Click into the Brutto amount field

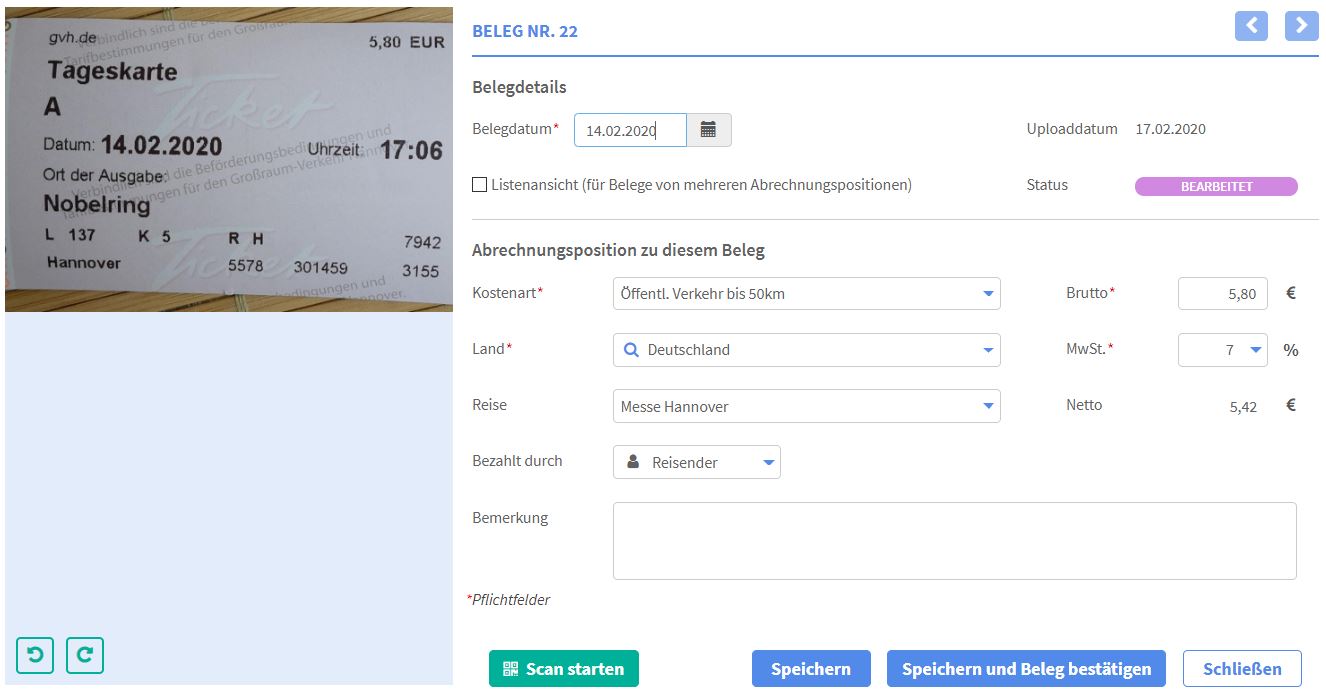tap(1223, 294)
